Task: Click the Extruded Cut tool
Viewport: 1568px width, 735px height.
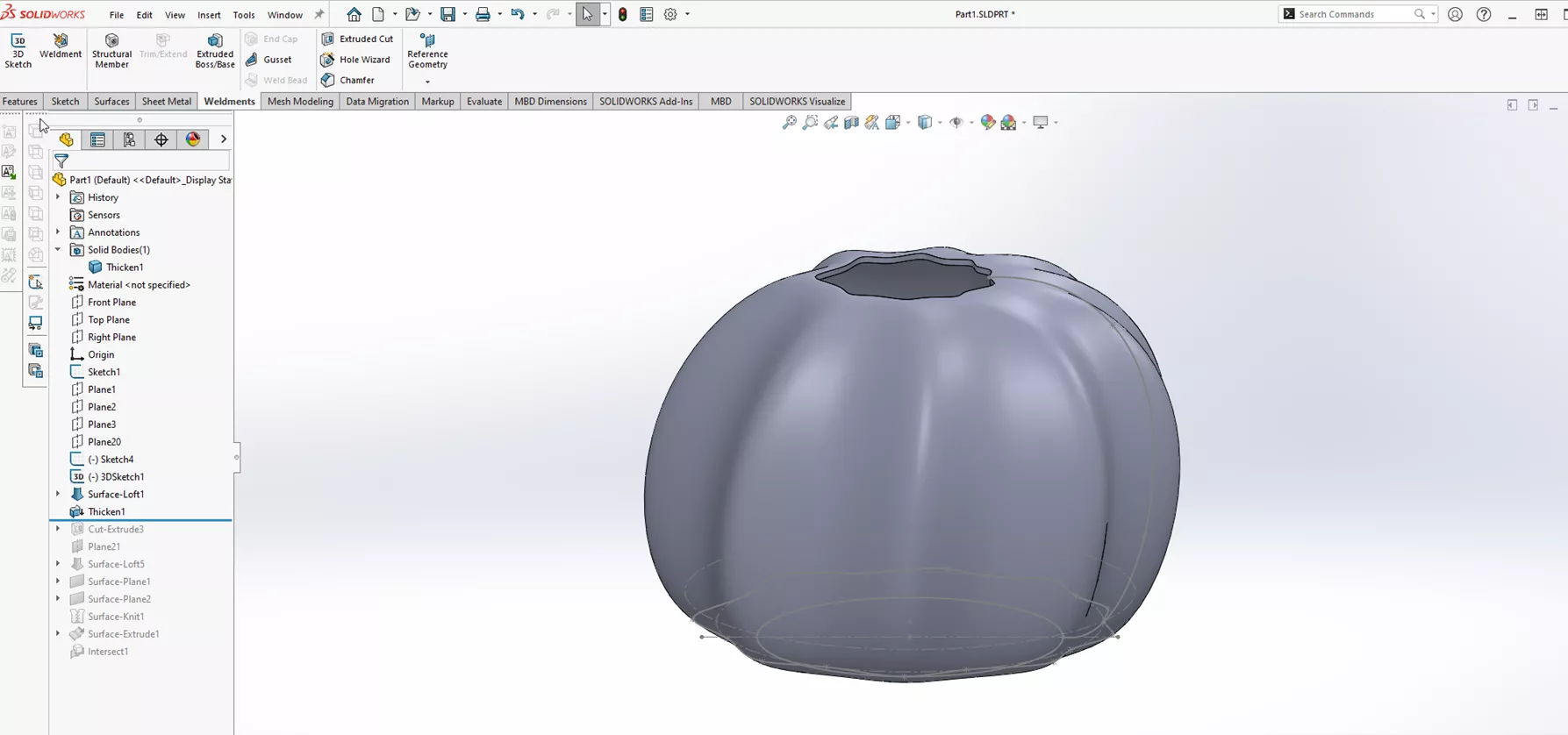Action: (357, 39)
